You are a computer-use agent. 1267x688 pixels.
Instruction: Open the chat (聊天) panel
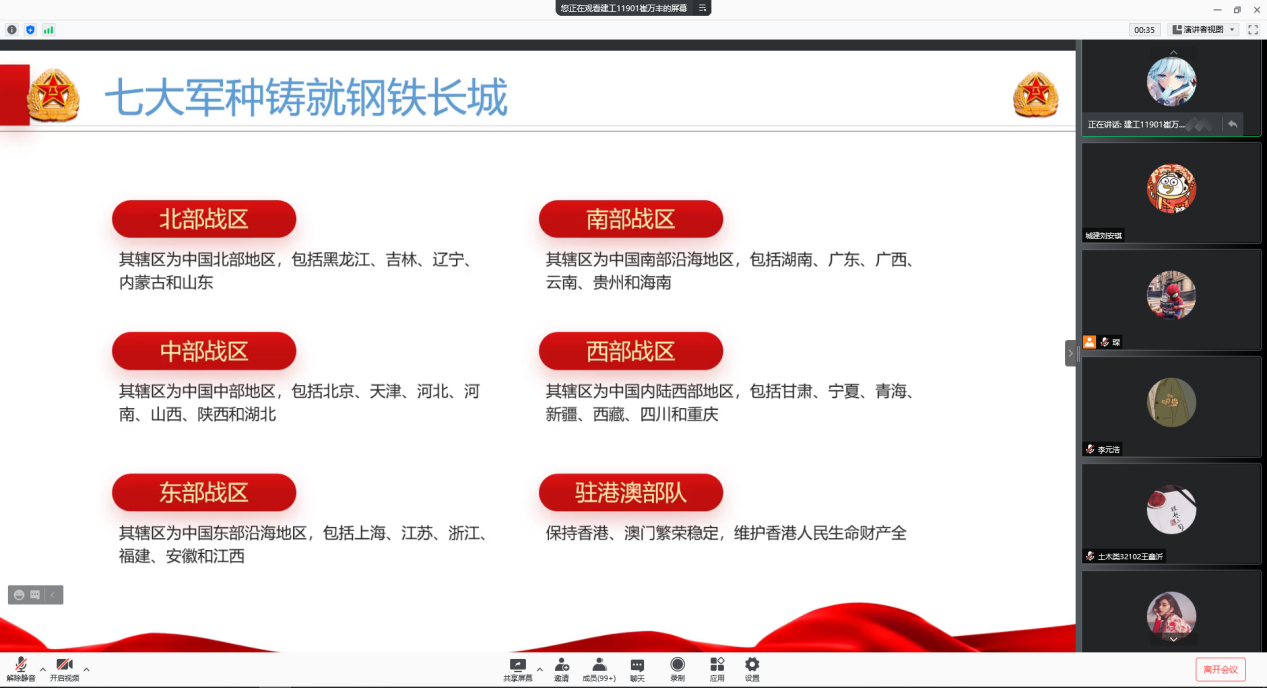click(x=637, y=667)
